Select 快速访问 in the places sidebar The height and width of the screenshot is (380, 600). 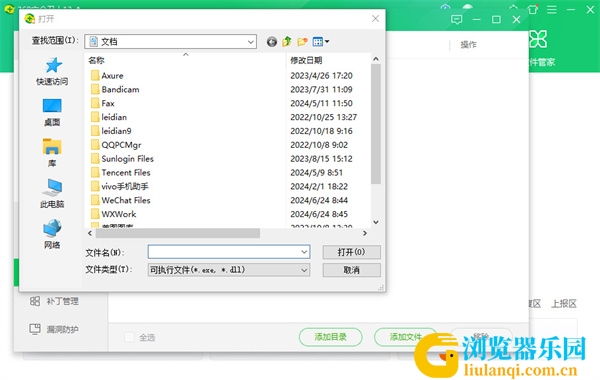pos(52,72)
